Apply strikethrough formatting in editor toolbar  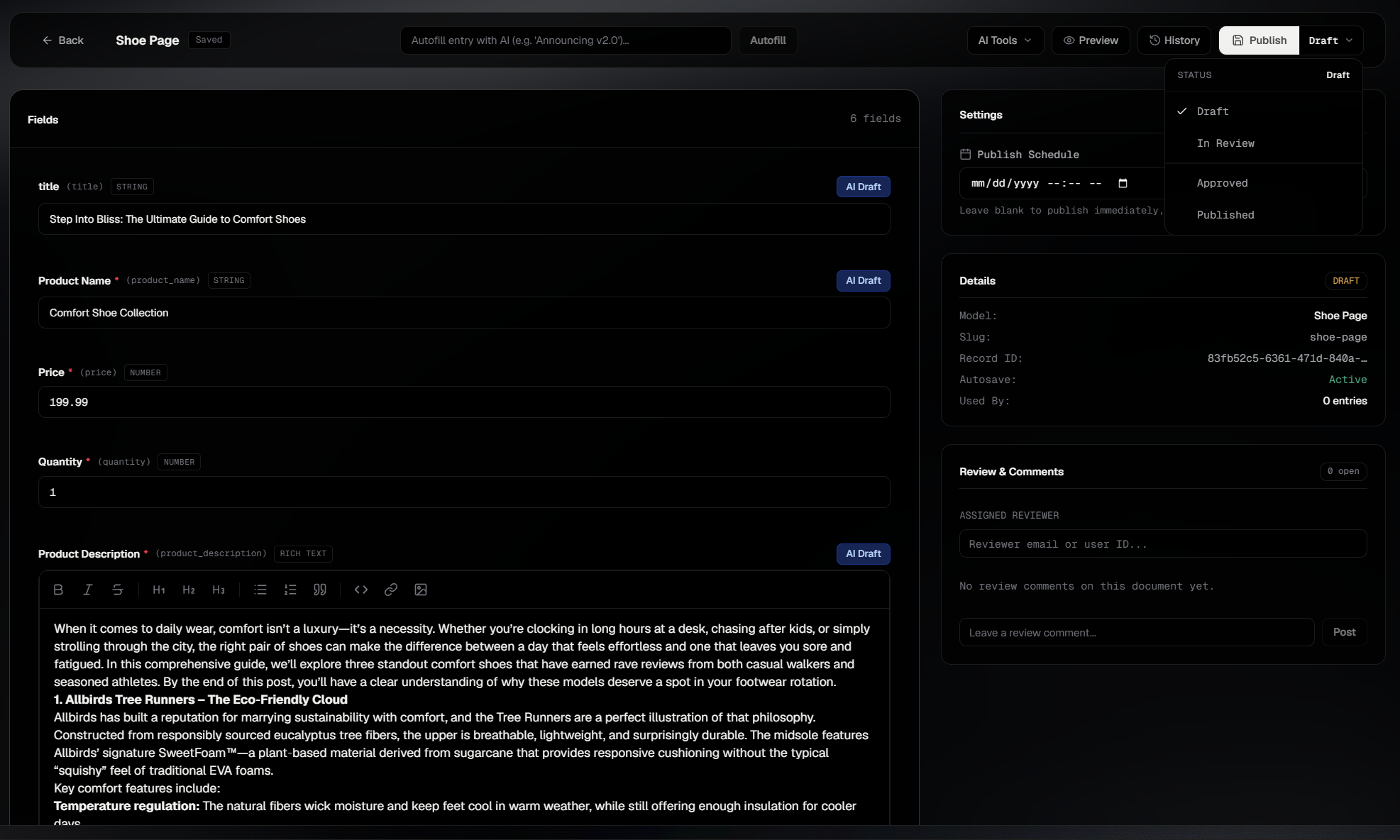[x=118, y=590]
